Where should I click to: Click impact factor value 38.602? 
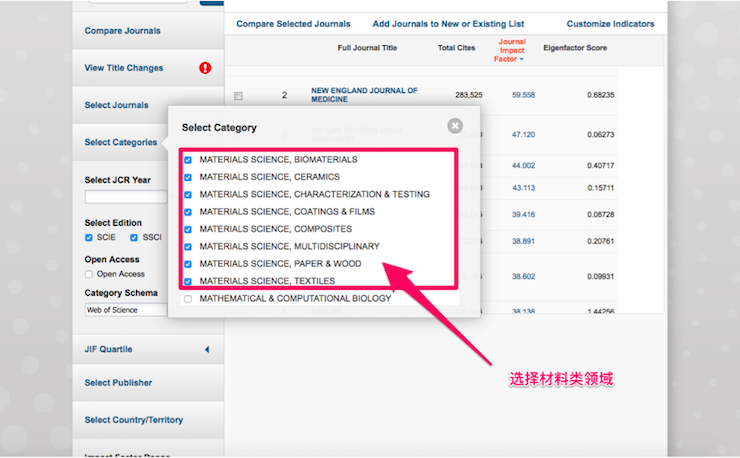tap(523, 277)
